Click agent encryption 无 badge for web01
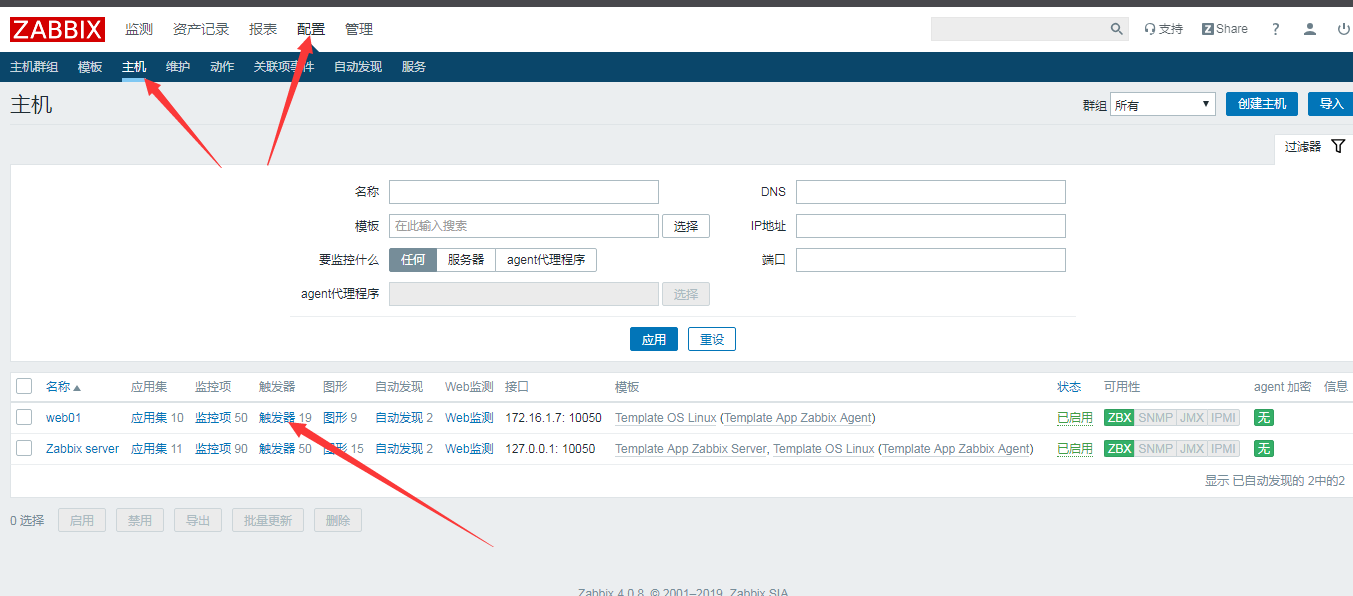This screenshot has height=596, width=1353. pyautogui.click(x=1264, y=418)
